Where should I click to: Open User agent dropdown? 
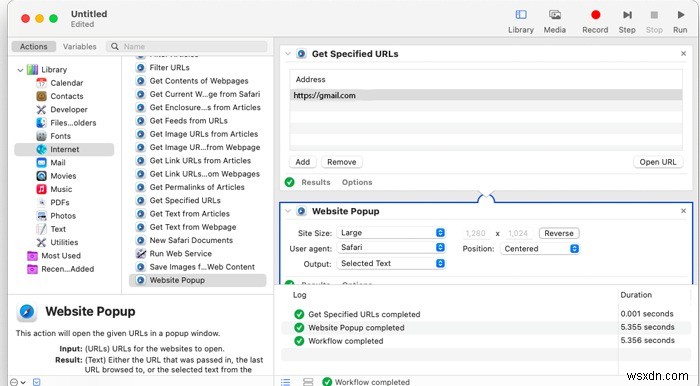click(x=391, y=248)
